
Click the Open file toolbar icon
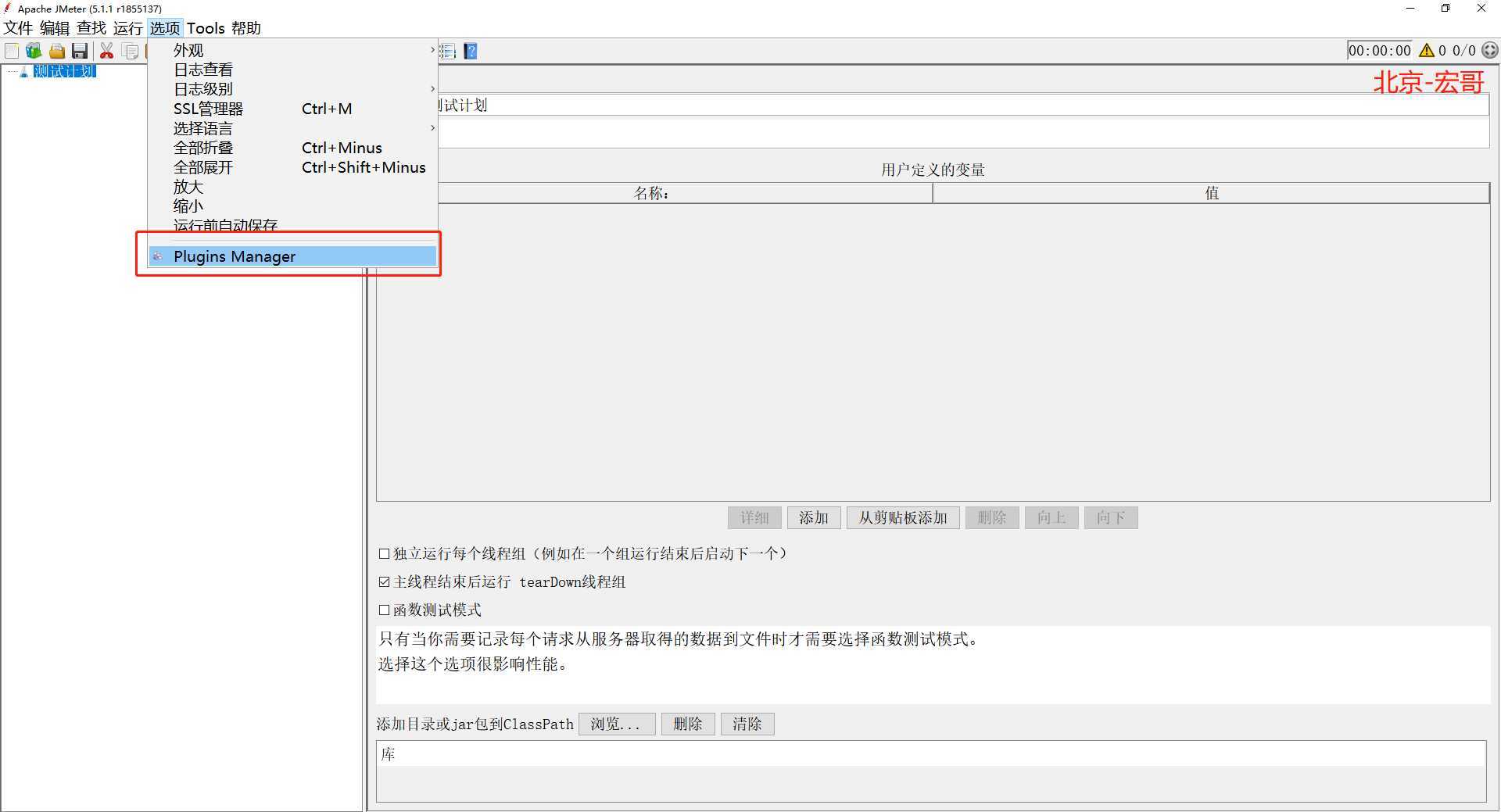coord(57,51)
